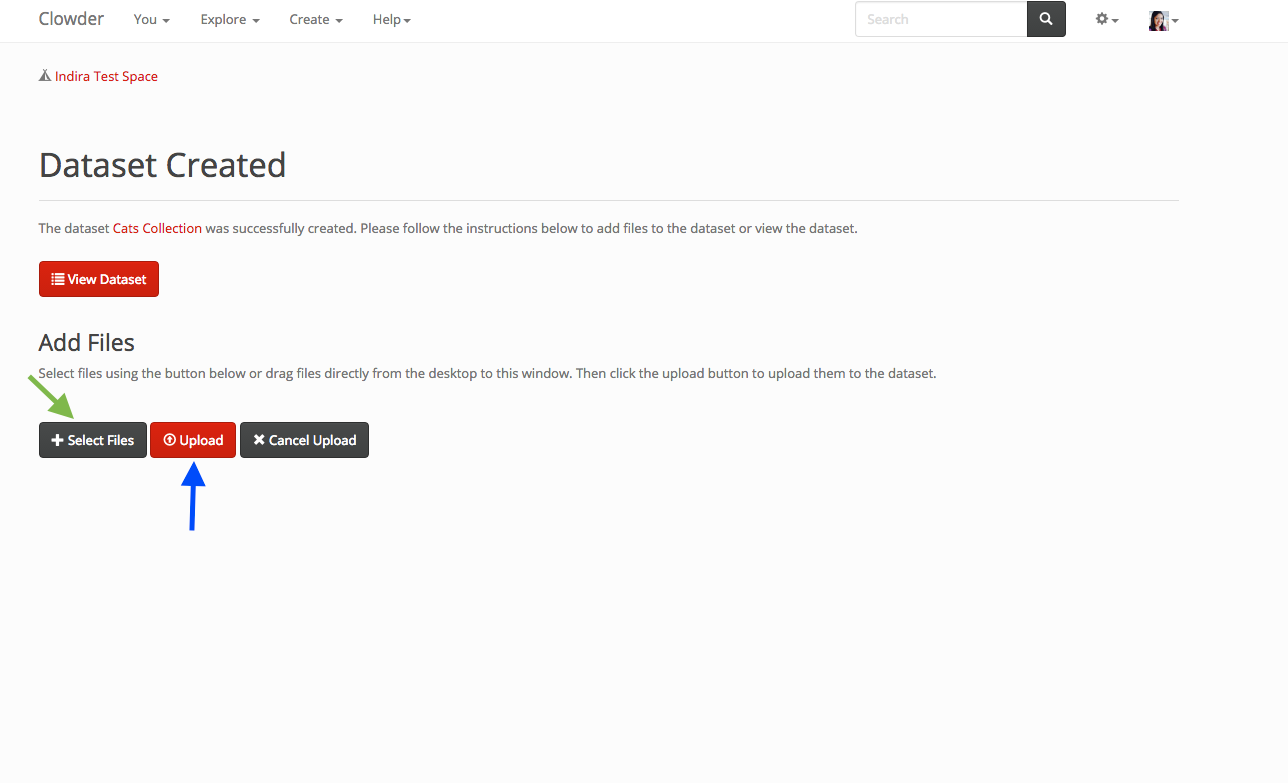Open the Indira Test Space link

pyautogui.click(x=106, y=76)
